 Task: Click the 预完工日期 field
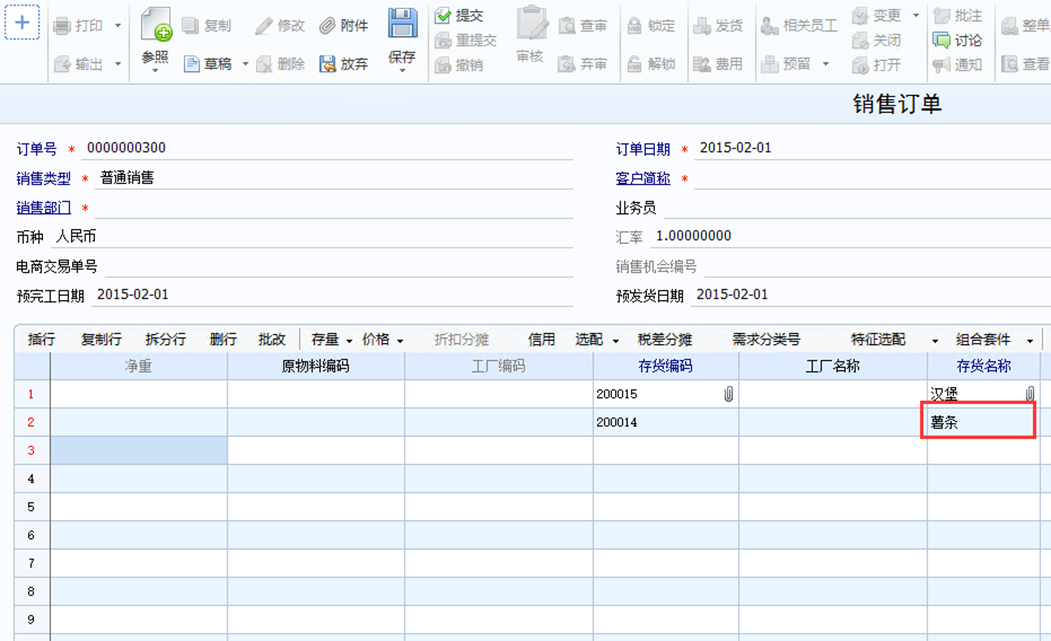point(332,295)
